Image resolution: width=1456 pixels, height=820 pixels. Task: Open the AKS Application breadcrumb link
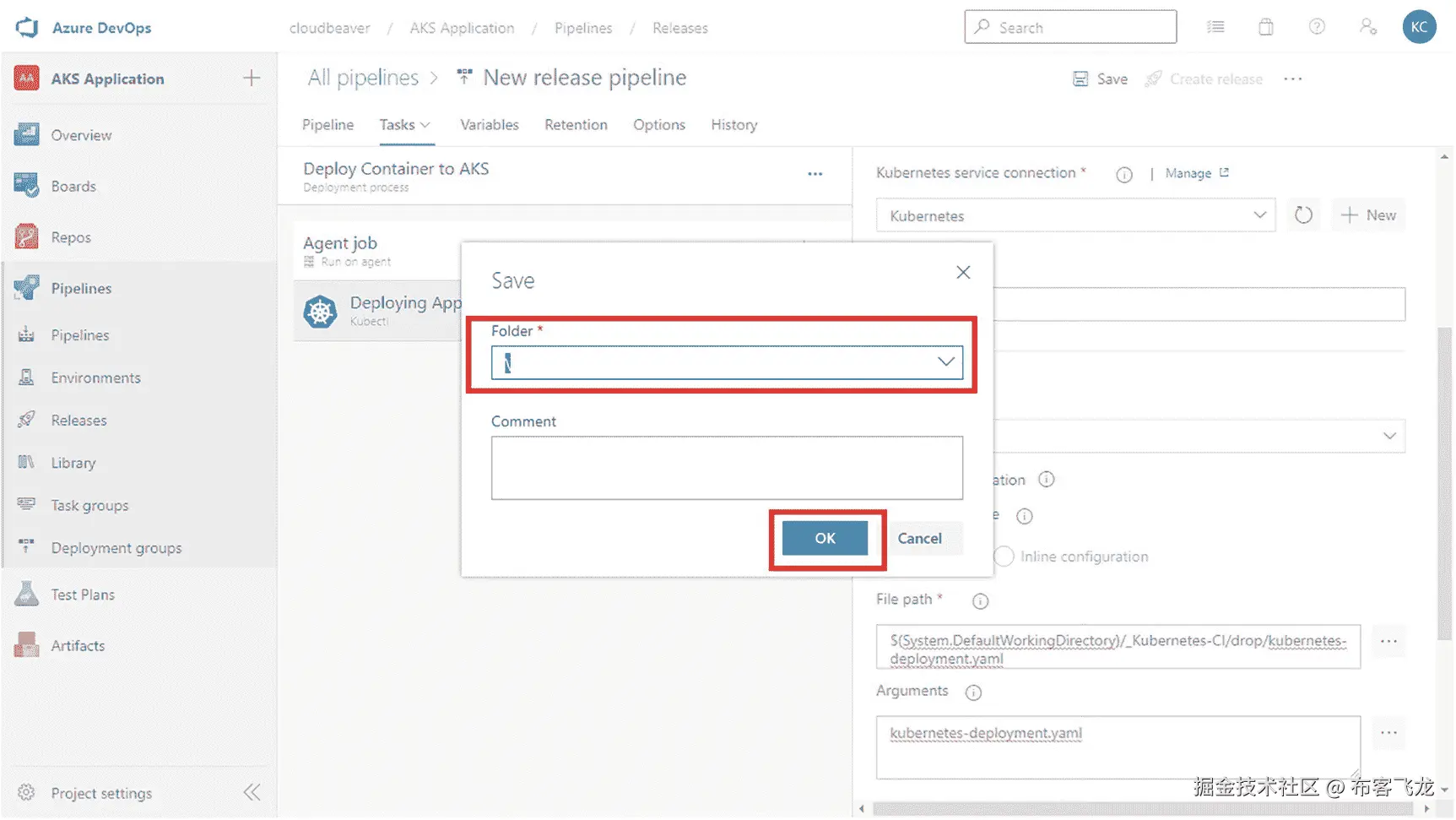click(462, 28)
